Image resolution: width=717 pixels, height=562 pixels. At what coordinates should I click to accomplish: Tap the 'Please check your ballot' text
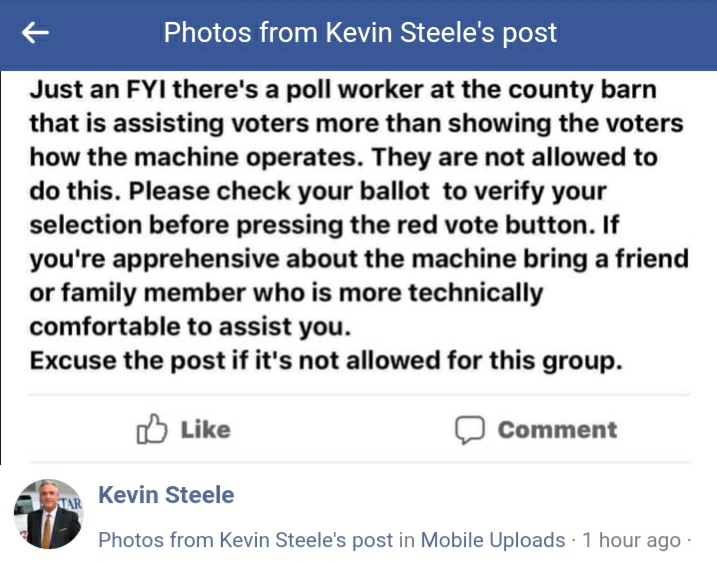(279, 192)
